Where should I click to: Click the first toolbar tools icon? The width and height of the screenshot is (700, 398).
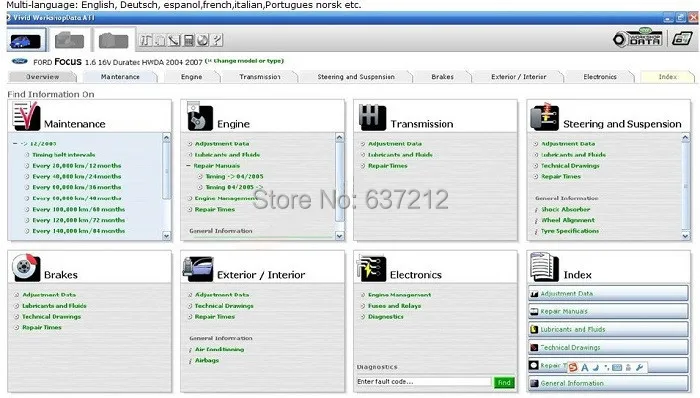pyautogui.click(x=146, y=40)
